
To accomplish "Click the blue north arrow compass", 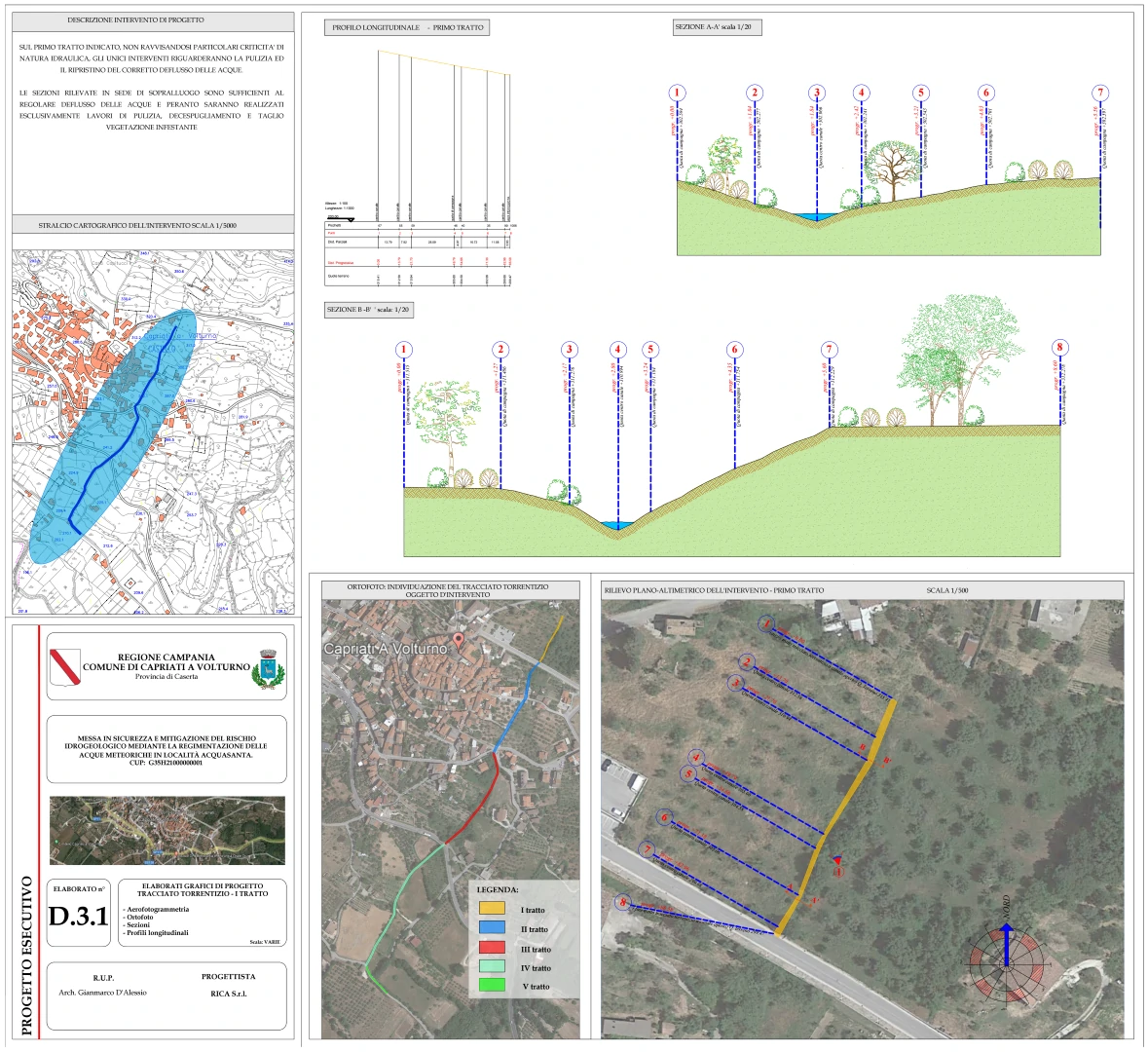I will click(1007, 945).
